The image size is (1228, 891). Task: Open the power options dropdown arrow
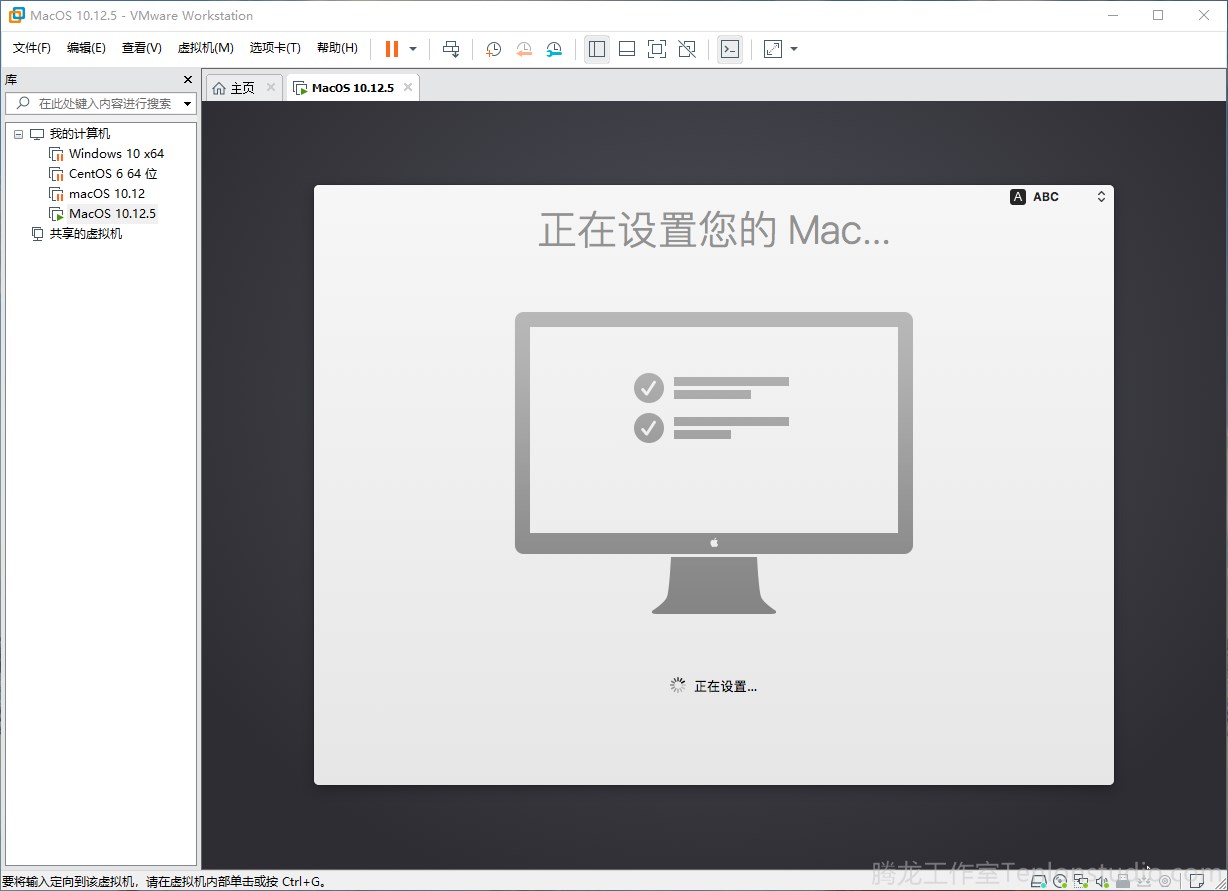[413, 49]
